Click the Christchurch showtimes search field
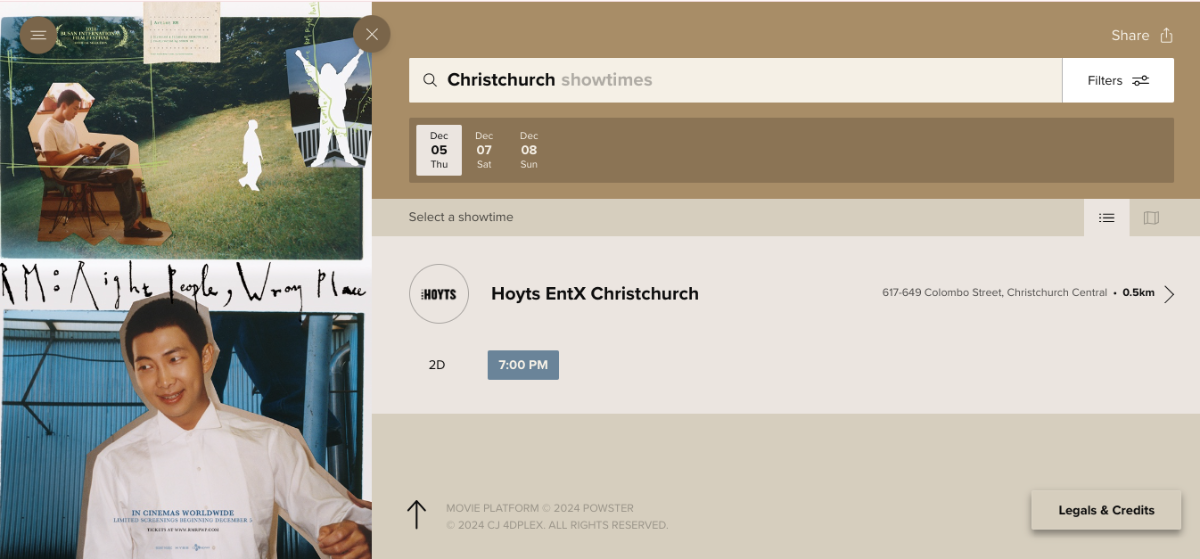Viewport: 1200px width, 559px height. (735, 80)
